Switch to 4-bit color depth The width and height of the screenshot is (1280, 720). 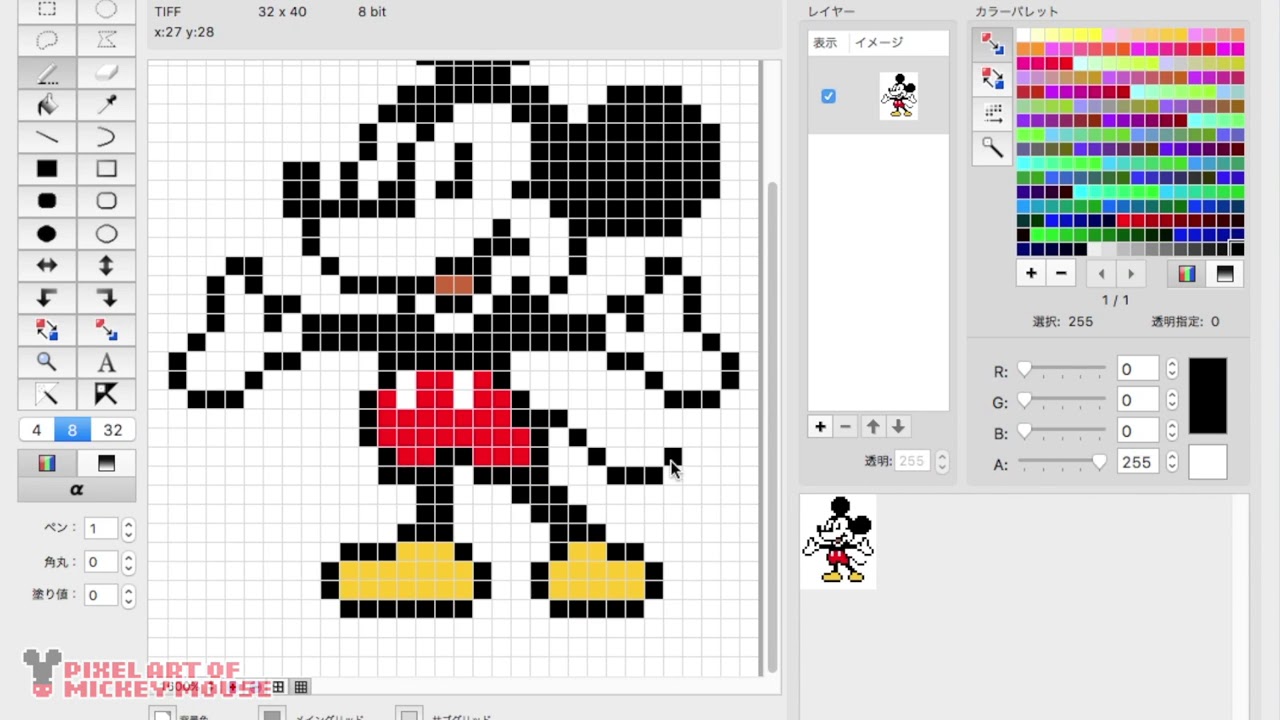(x=36, y=430)
